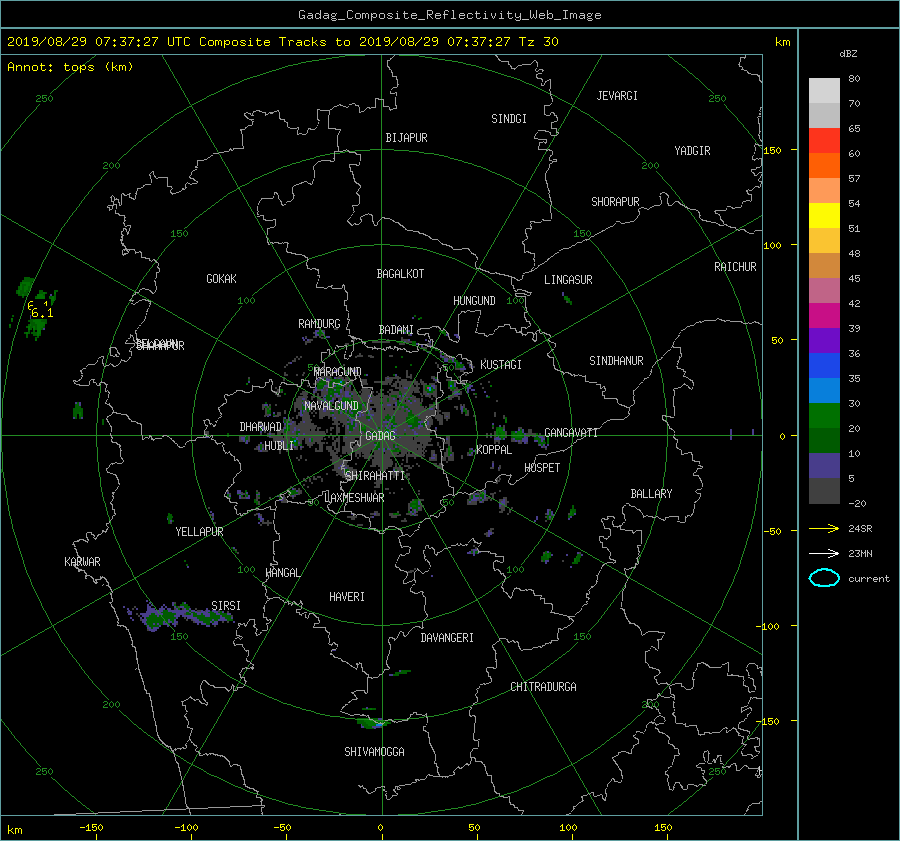Select the GOKAK label

pos(221,279)
